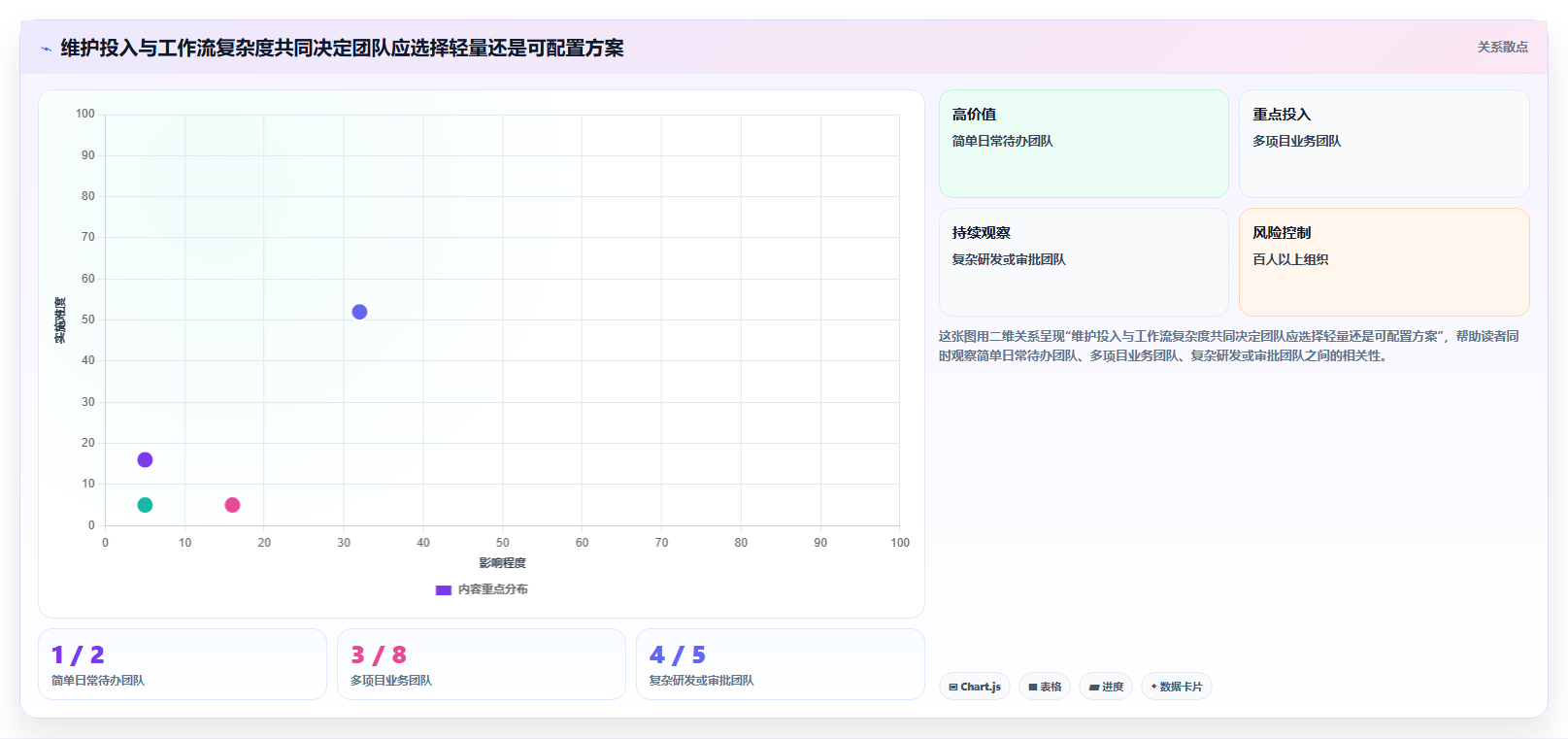
Task: Select the 1 / 2 简单日常待办团队 stat card
Action: pyautogui.click(x=183, y=664)
